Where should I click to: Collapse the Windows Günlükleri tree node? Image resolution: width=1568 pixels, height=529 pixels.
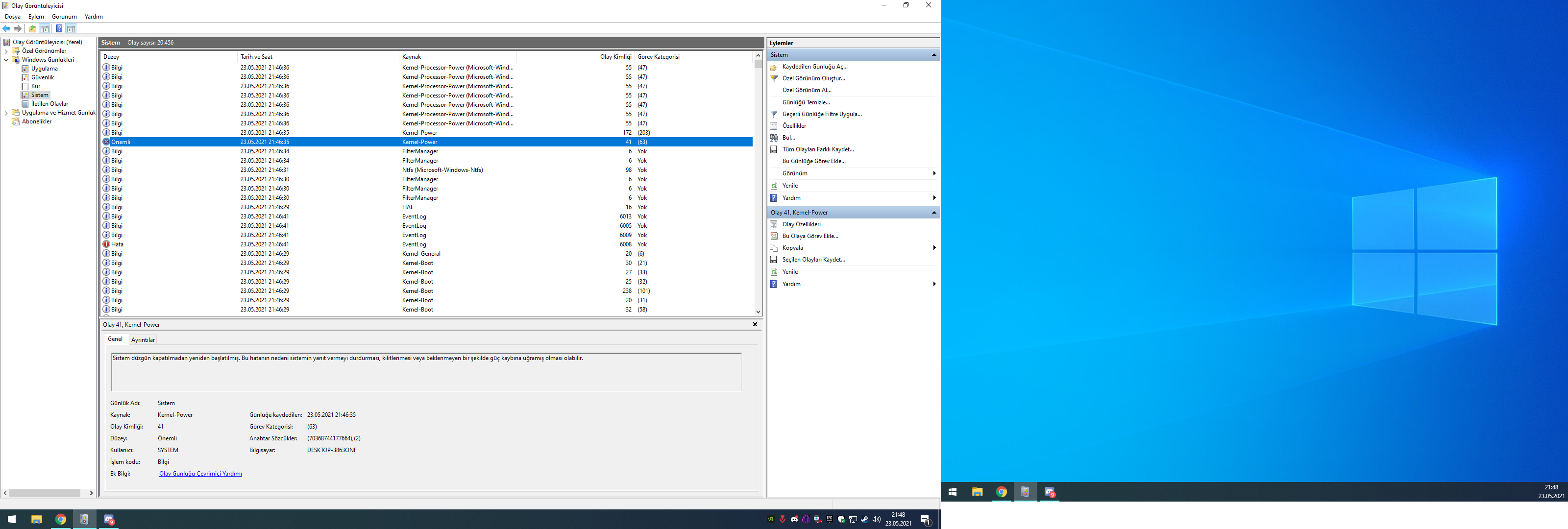pos(7,60)
